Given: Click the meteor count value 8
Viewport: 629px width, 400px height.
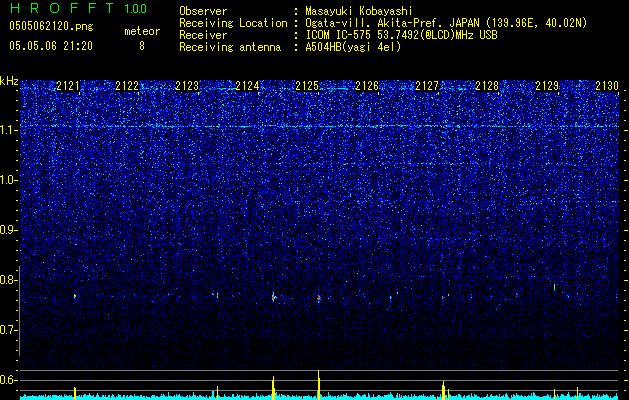Looking at the screenshot, I should pyautogui.click(x=142, y=46).
